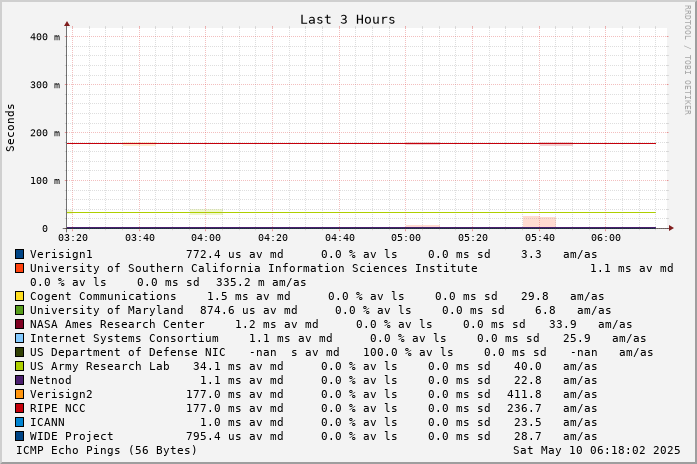Click the "ICANN" legend label
697x464 pixels.
point(47,422)
